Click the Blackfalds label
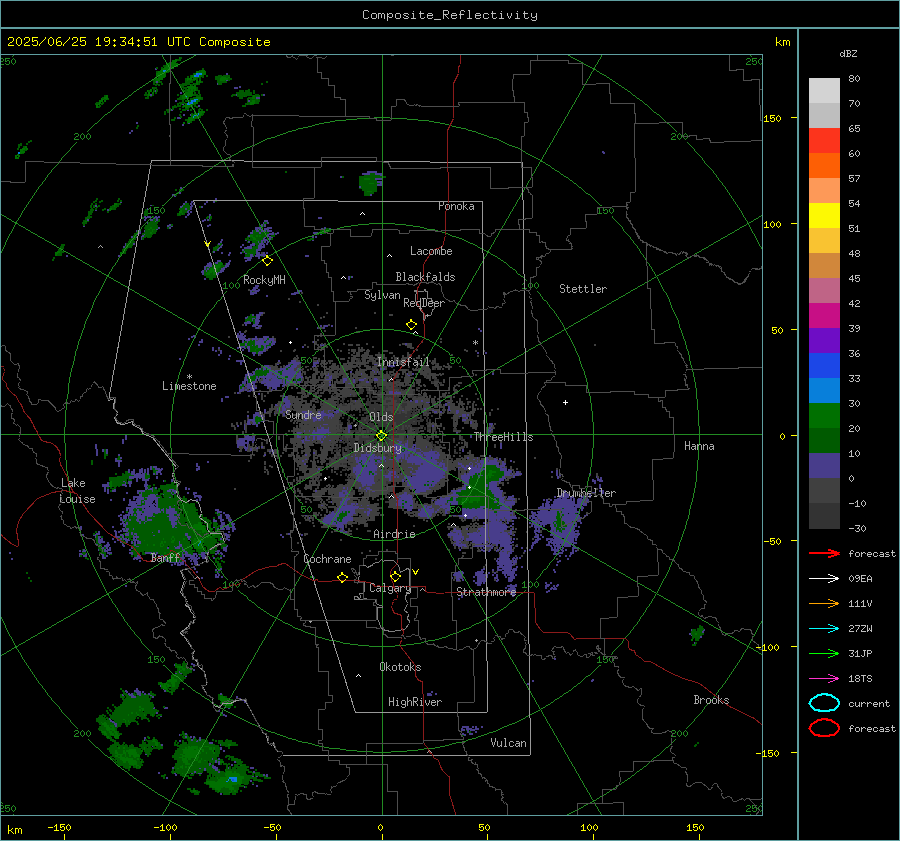This screenshot has width=900, height=841. coord(425,277)
